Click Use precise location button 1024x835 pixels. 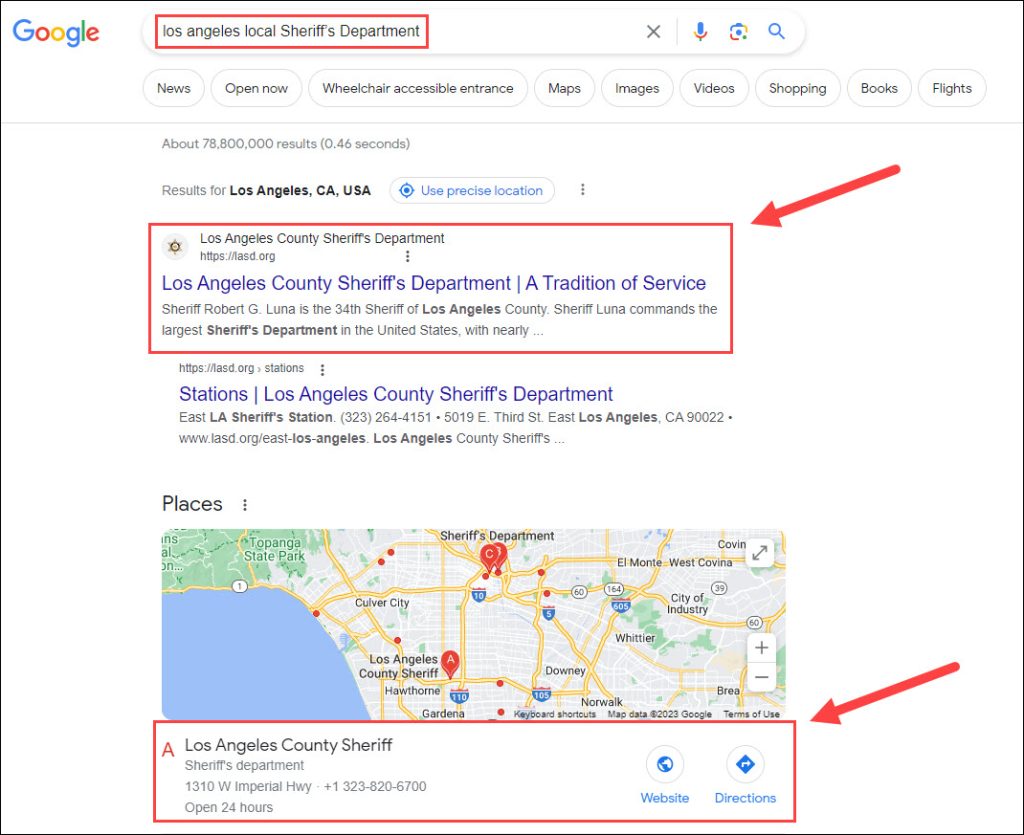[472, 191]
